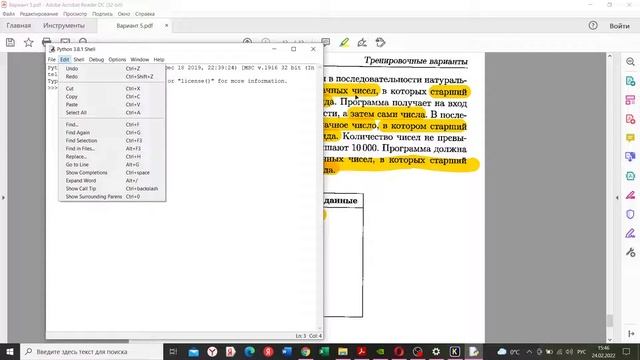This screenshot has width=640, height=360.
Task: Choose Find Selection from the Edit menu
Action: 112,140
